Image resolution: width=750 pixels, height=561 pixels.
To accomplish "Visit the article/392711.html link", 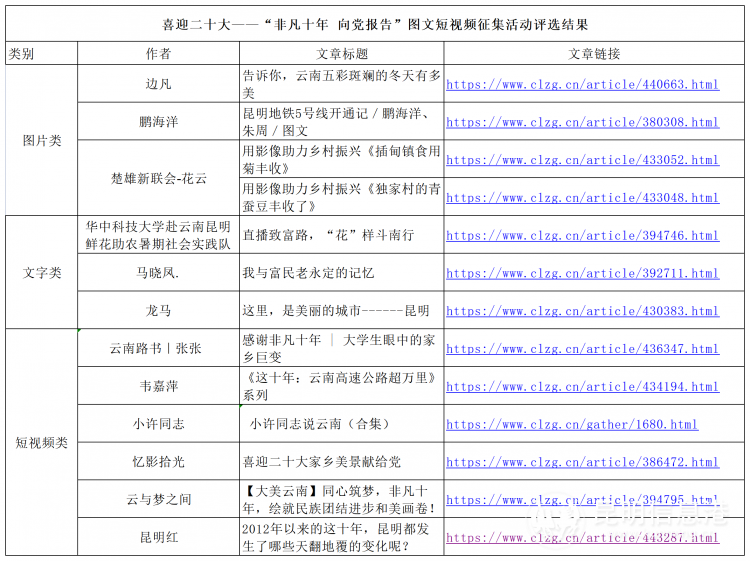I will click(582, 274).
